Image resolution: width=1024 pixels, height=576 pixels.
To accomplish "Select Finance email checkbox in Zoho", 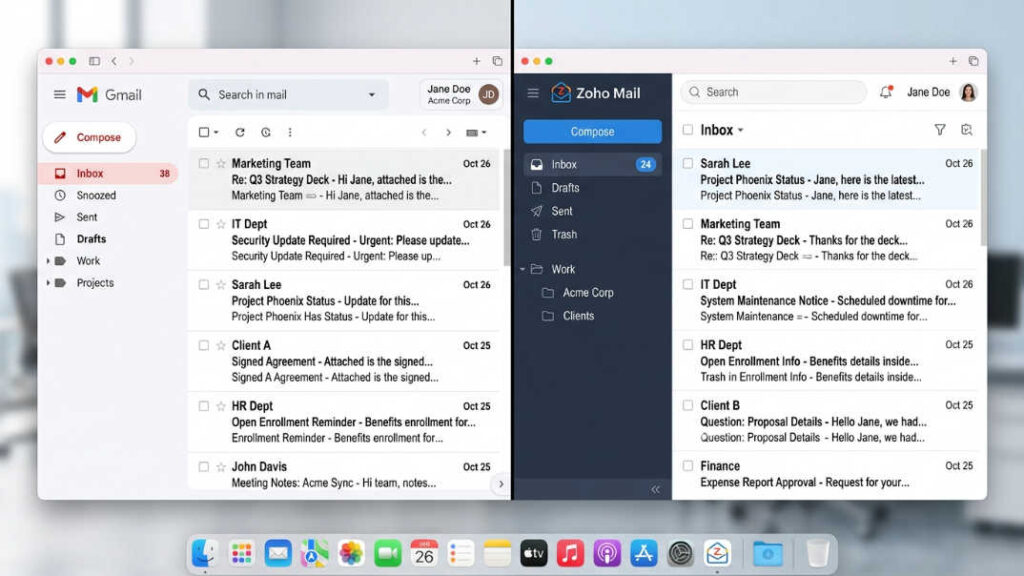I will 688,466.
